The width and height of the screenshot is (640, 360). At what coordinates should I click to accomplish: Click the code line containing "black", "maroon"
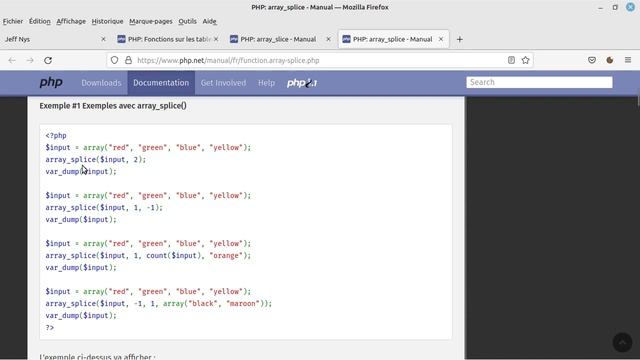point(158,304)
